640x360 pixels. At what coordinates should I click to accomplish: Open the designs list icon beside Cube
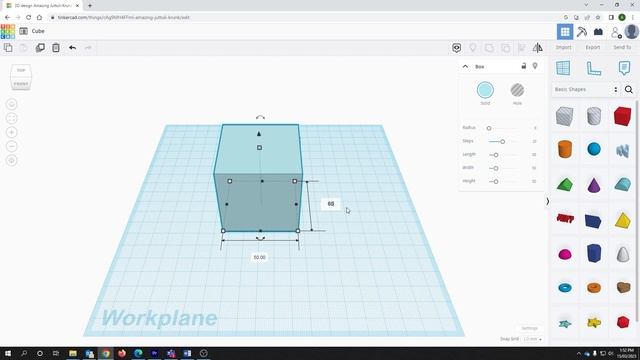[x=24, y=31]
